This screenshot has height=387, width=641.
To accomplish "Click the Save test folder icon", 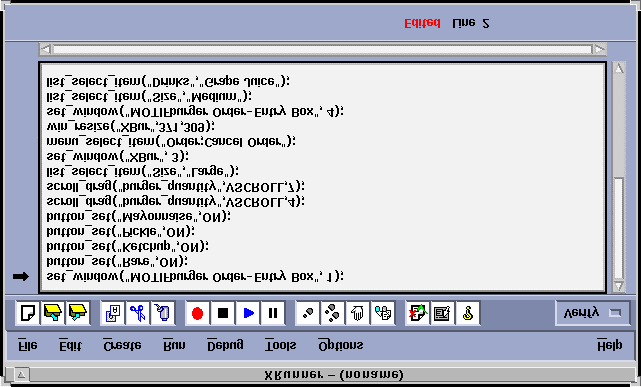I will tap(78, 313).
